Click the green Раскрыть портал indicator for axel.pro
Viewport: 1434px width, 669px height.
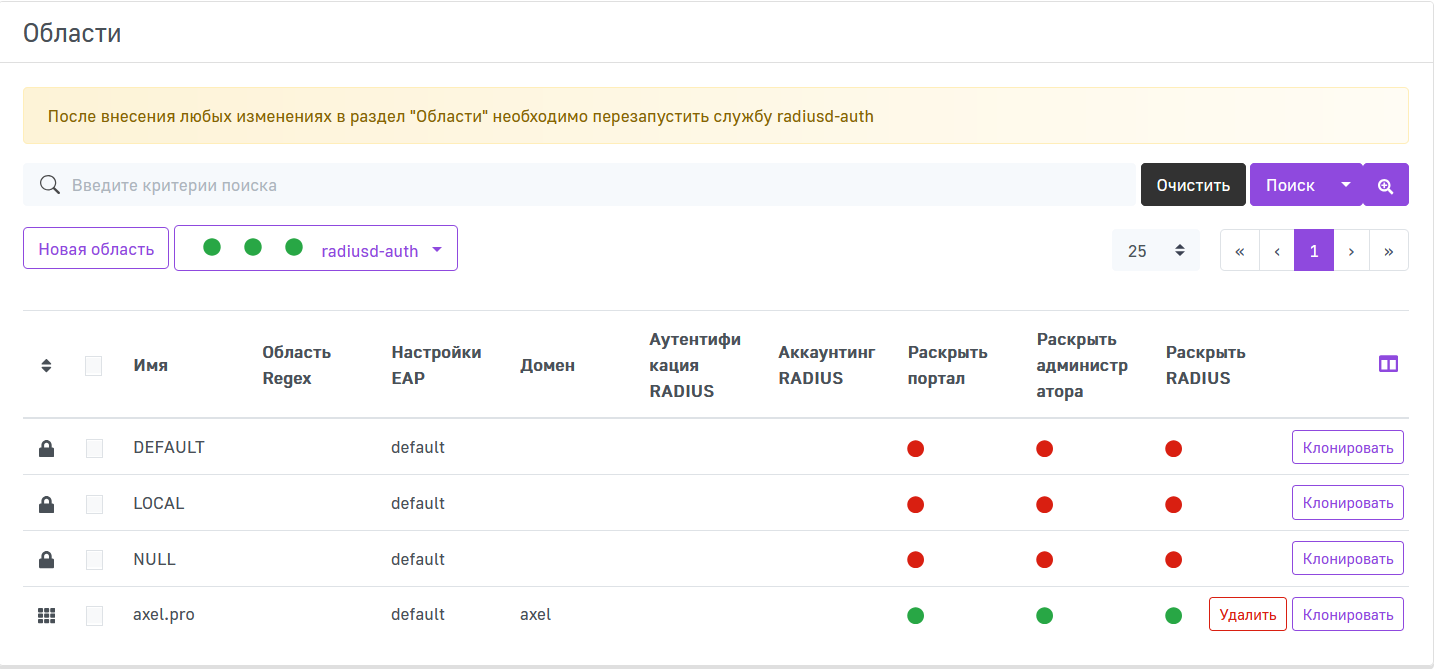[915, 615]
